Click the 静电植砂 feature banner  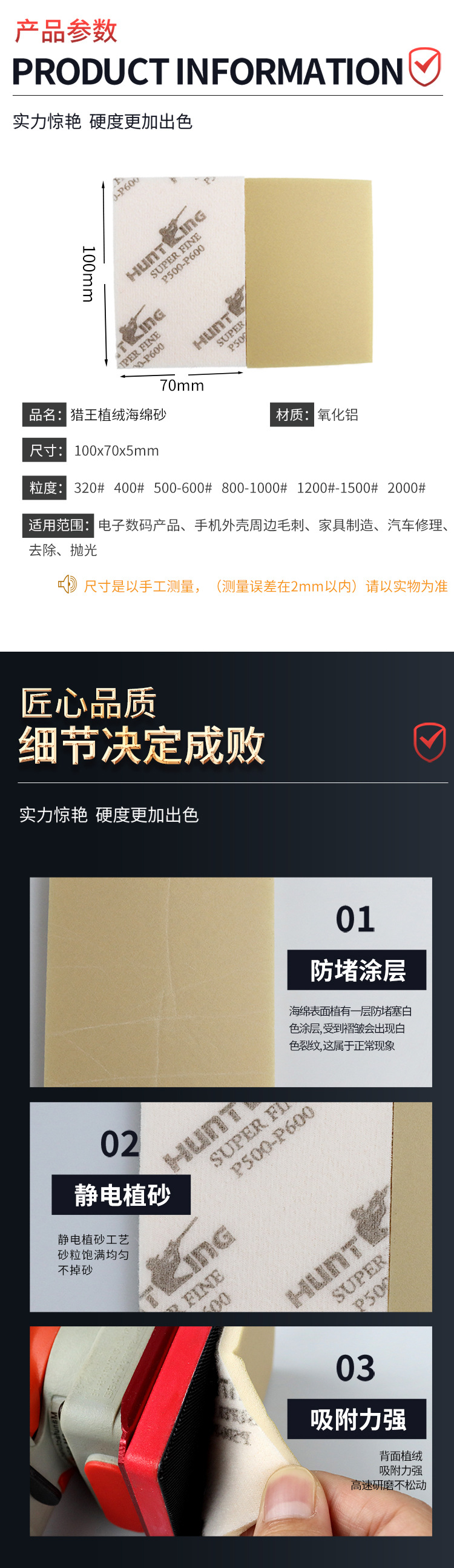[x=121, y=1195]
